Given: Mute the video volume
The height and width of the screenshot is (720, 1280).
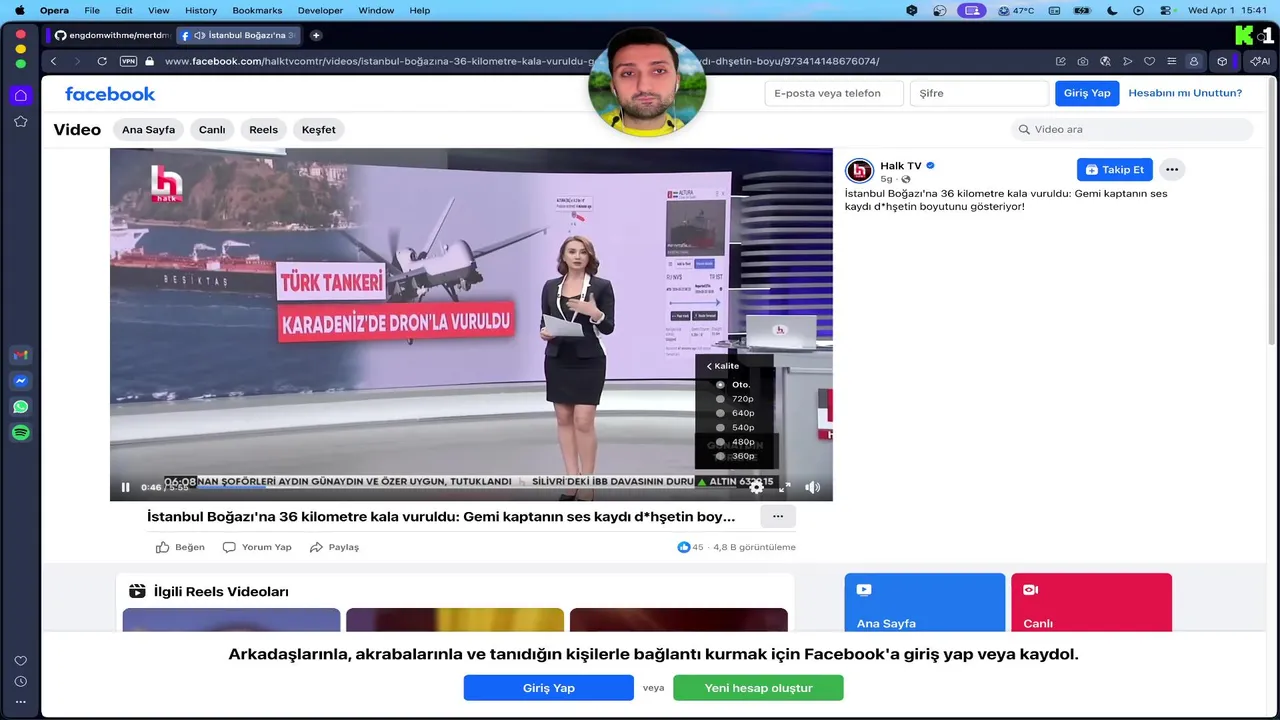Looking at the screenshot, I should tap(812, 487).
